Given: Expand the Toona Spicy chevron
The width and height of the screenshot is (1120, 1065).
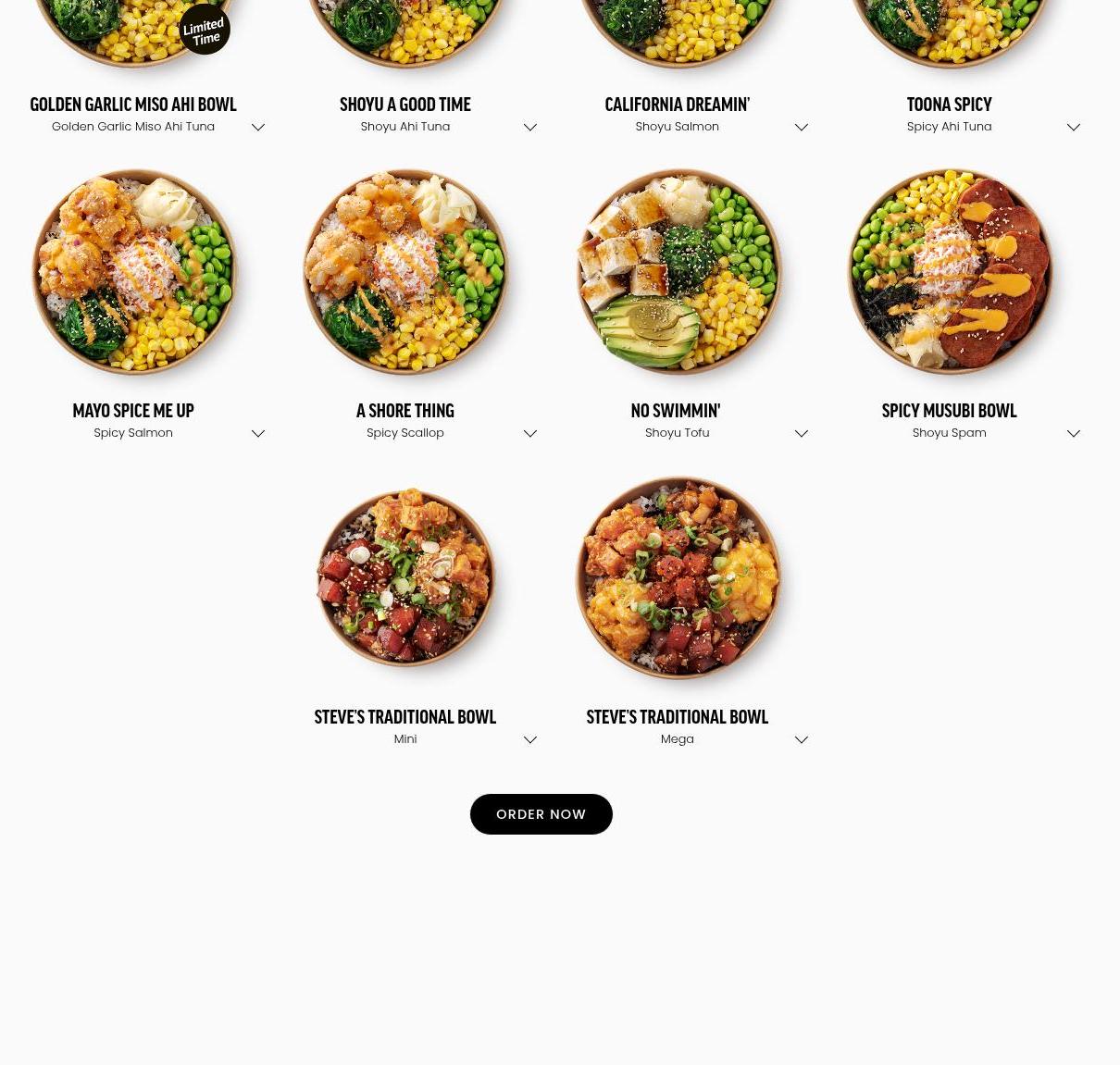Looking at the screenshot, I should [1074, 127].
